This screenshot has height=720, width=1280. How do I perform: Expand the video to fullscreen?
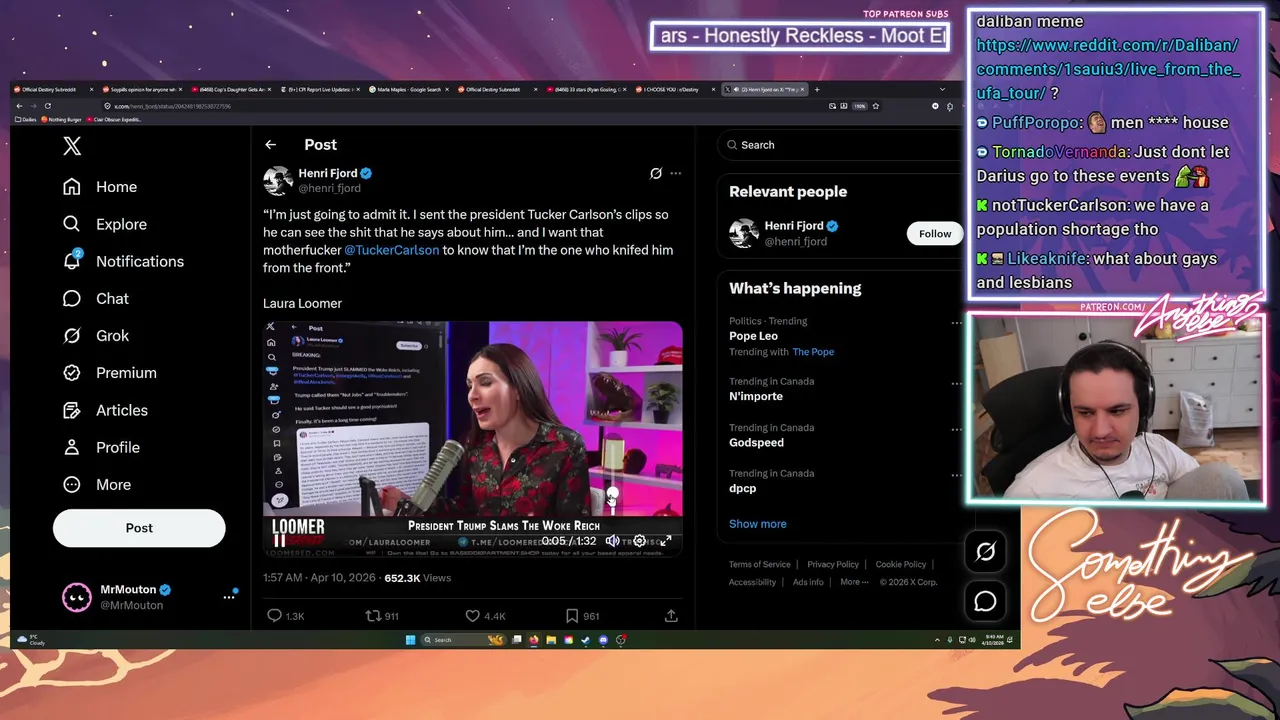(666, 541)
